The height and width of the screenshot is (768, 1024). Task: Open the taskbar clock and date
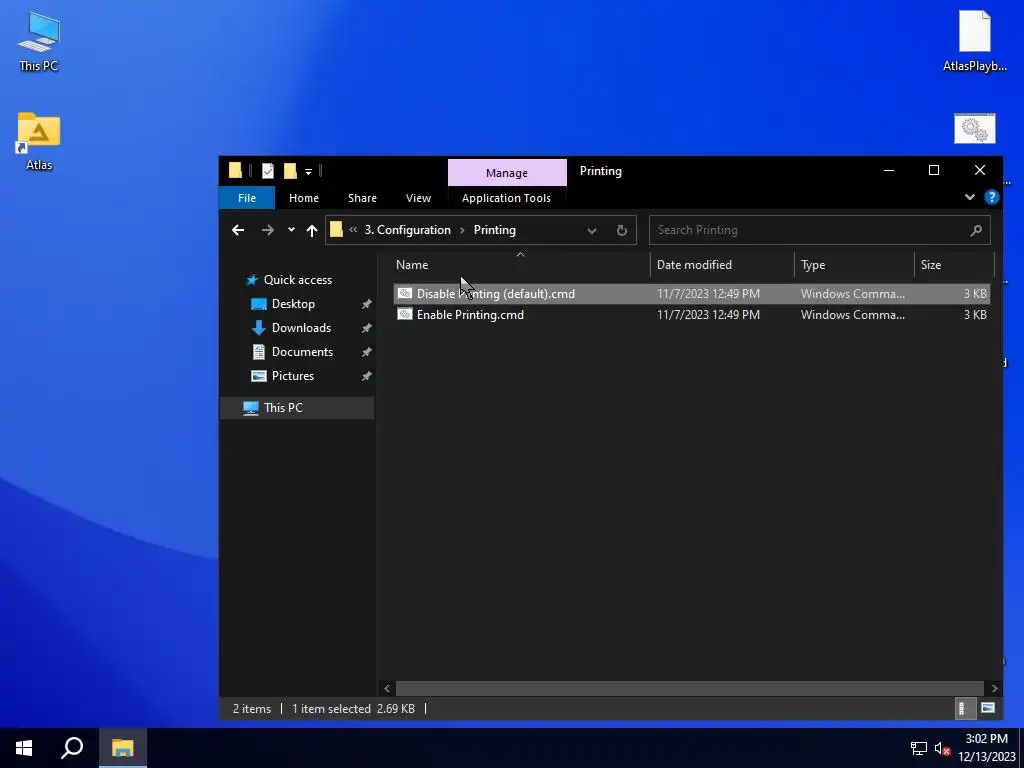pyautogui.click(x=986, y=748)
